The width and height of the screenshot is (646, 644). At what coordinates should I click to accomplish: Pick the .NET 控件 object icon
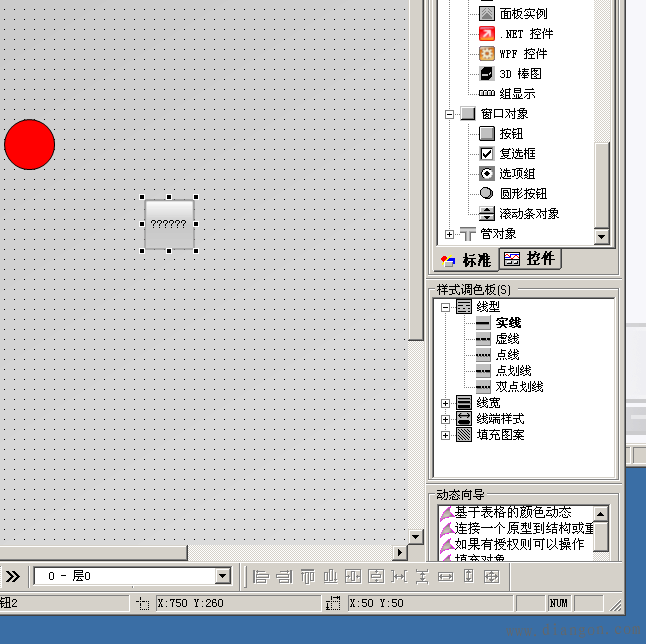[487, 33]
